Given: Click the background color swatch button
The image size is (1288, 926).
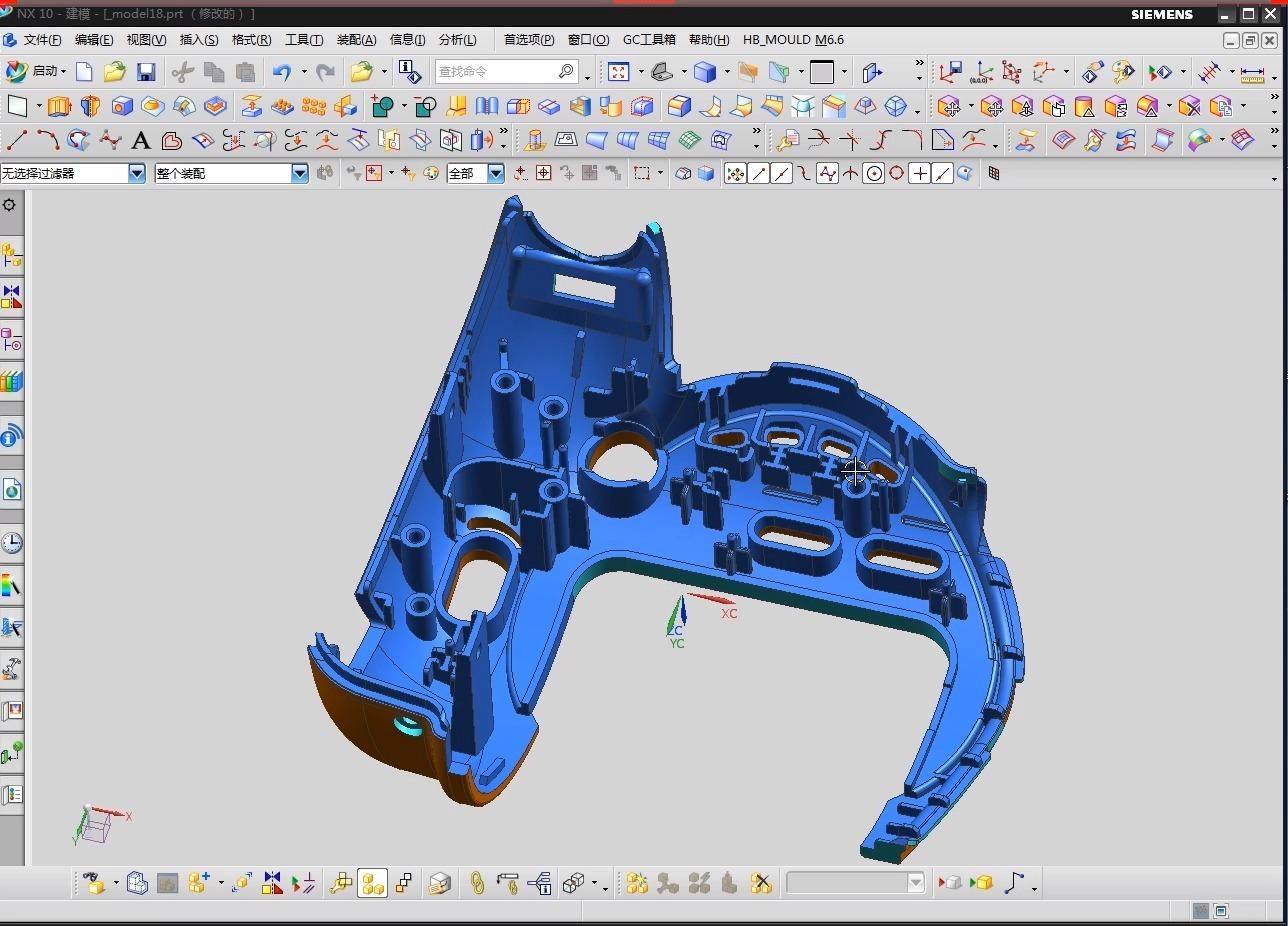Looking at the screenshot, I should point(822,72).
